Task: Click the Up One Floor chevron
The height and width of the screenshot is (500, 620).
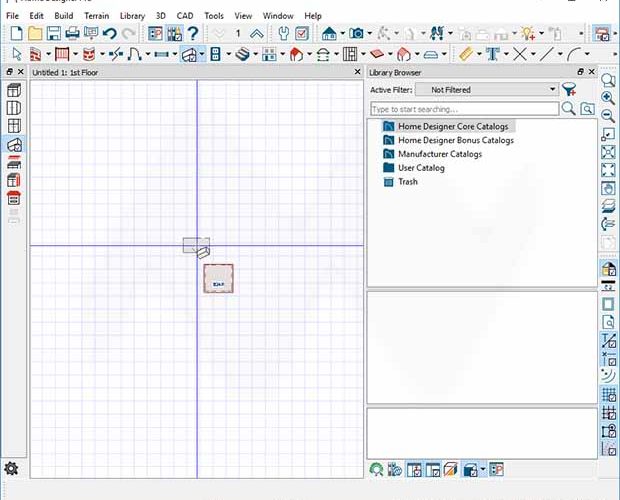Action: pyautogui.click(x=257, y=34)
